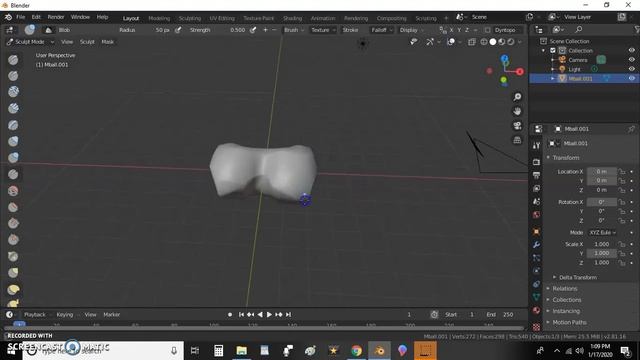Open the Render properties tab icon

click(536, 162)
